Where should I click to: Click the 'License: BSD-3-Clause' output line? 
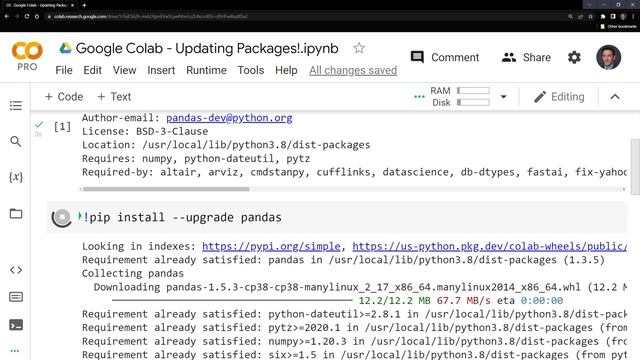(x=145, y=131)
